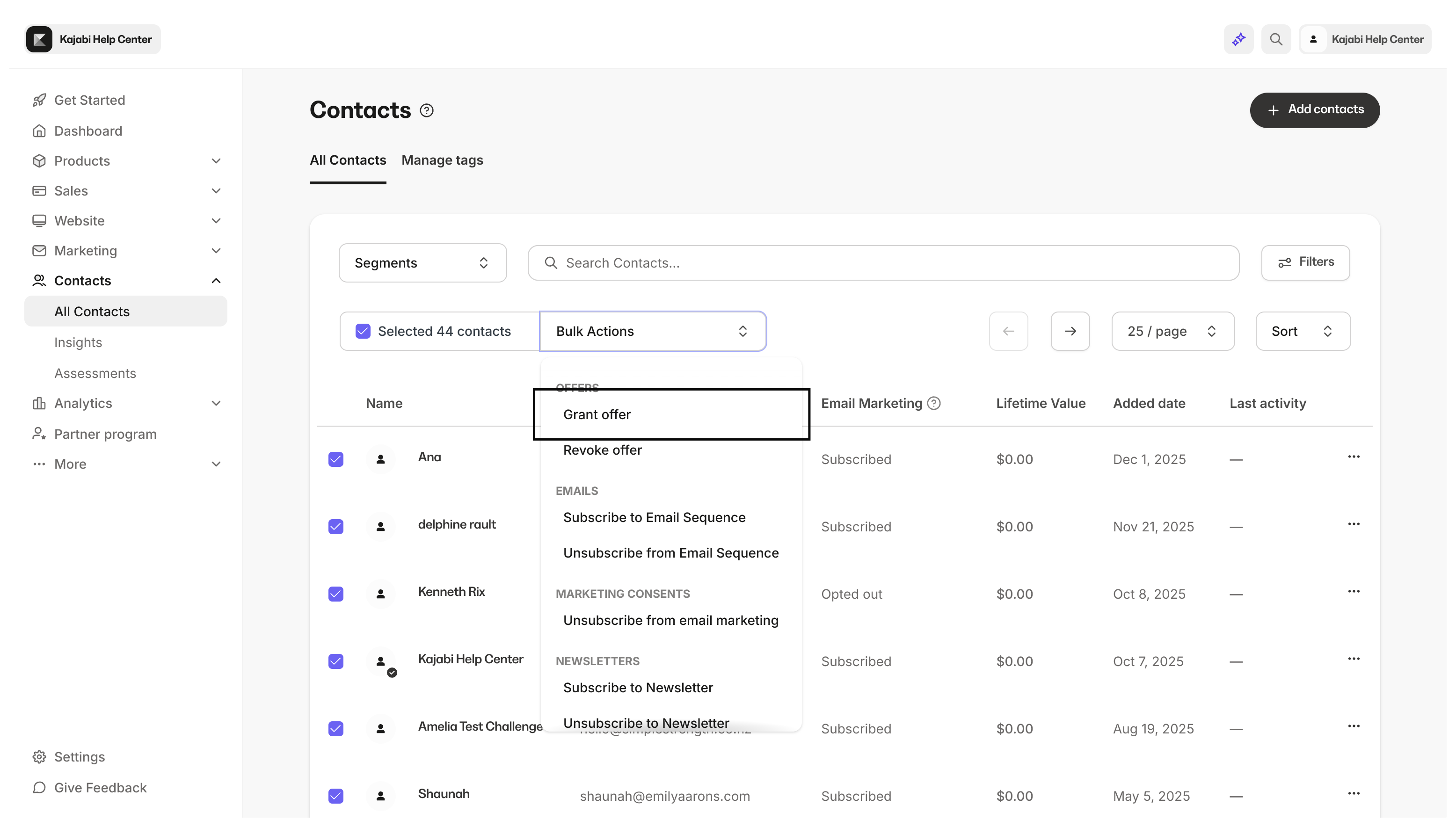This screenshot has height=827, width=1456.
Task: Open Settings gear in sidebar
Action: click(x=39, y=757)
